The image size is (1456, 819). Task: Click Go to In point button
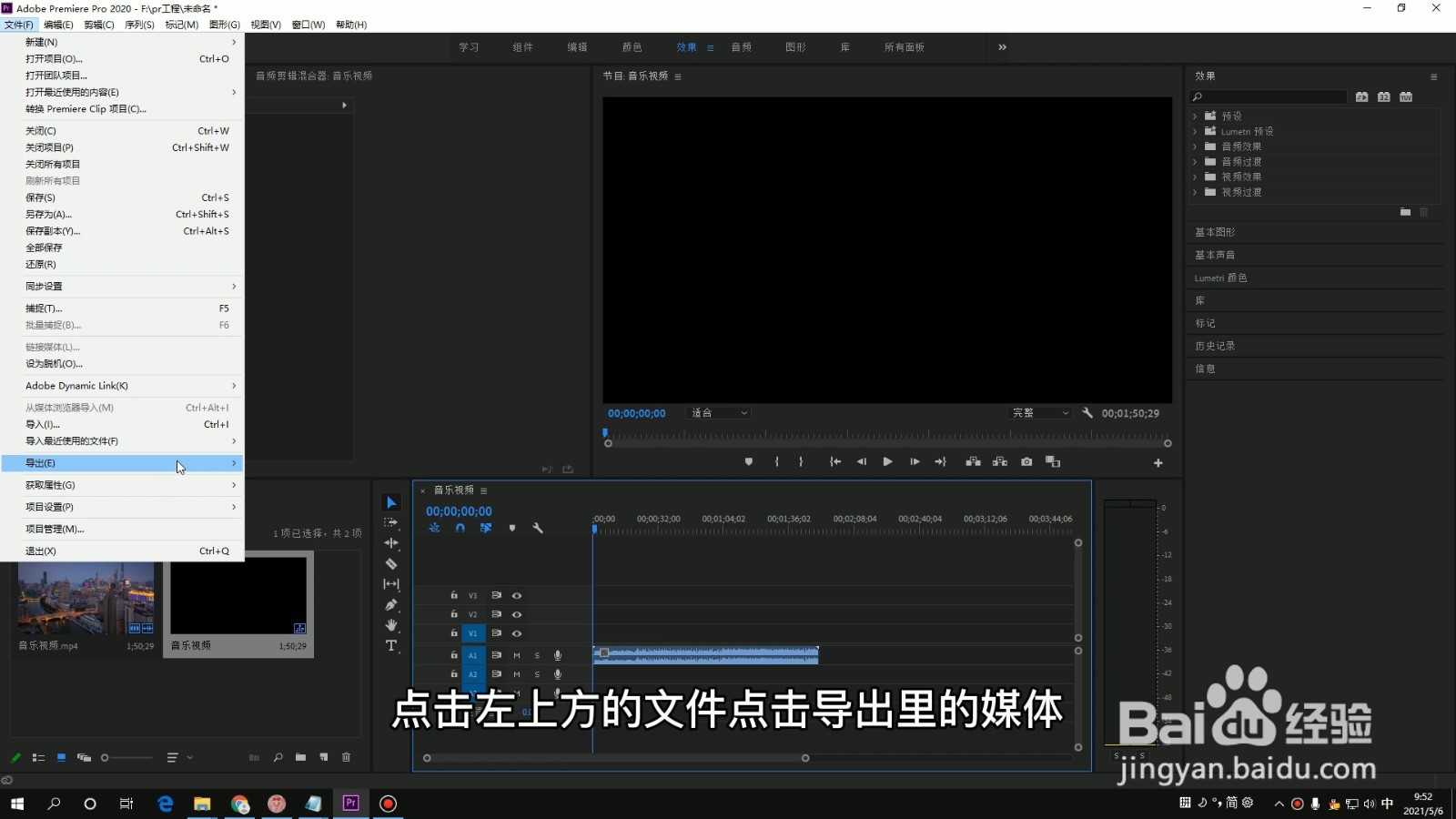tap(835, 462)
